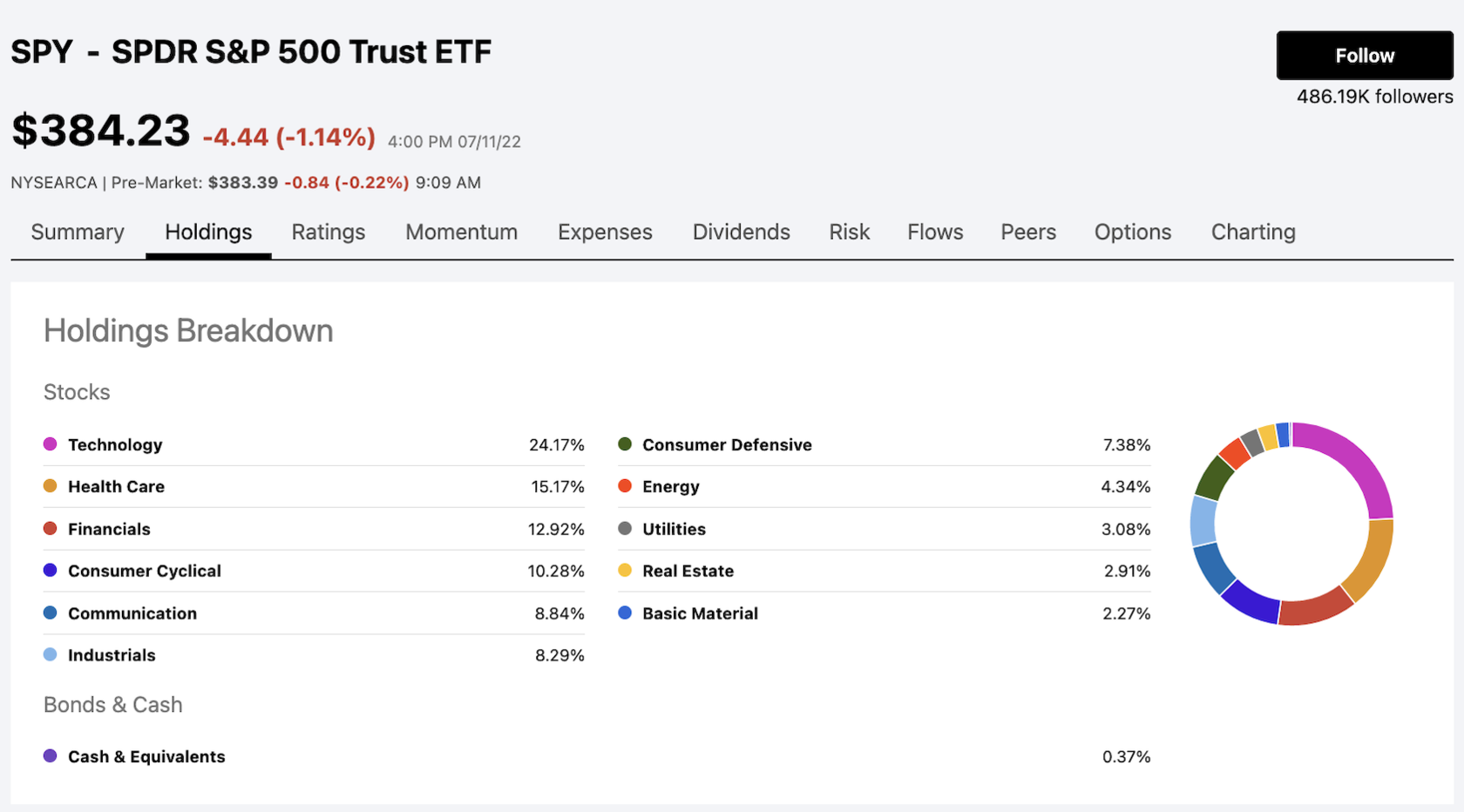Viewport: 1464px width, 812px height.
Task: Select the Holdings tab
Action: click(208, 232)
